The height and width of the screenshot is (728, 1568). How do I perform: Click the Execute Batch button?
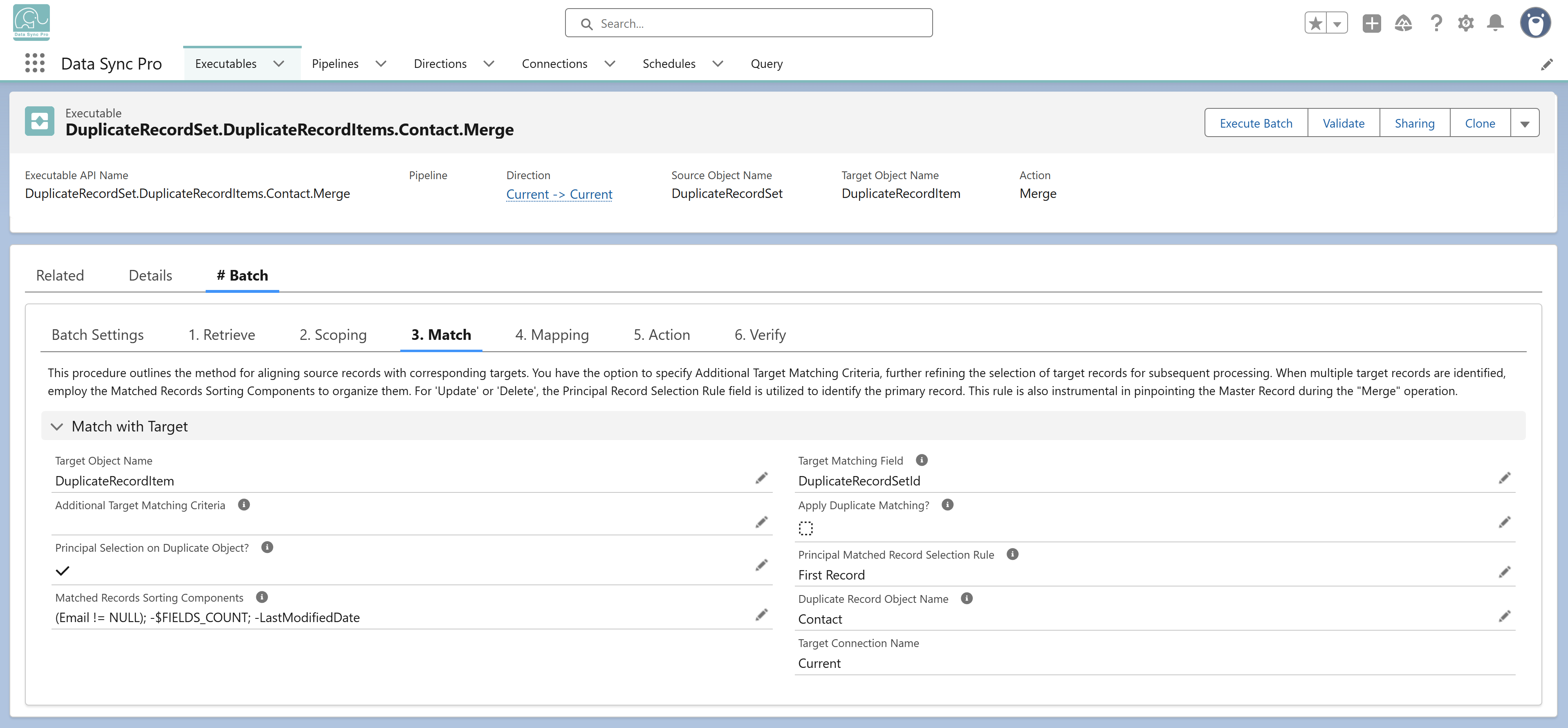pos(1256,123)
